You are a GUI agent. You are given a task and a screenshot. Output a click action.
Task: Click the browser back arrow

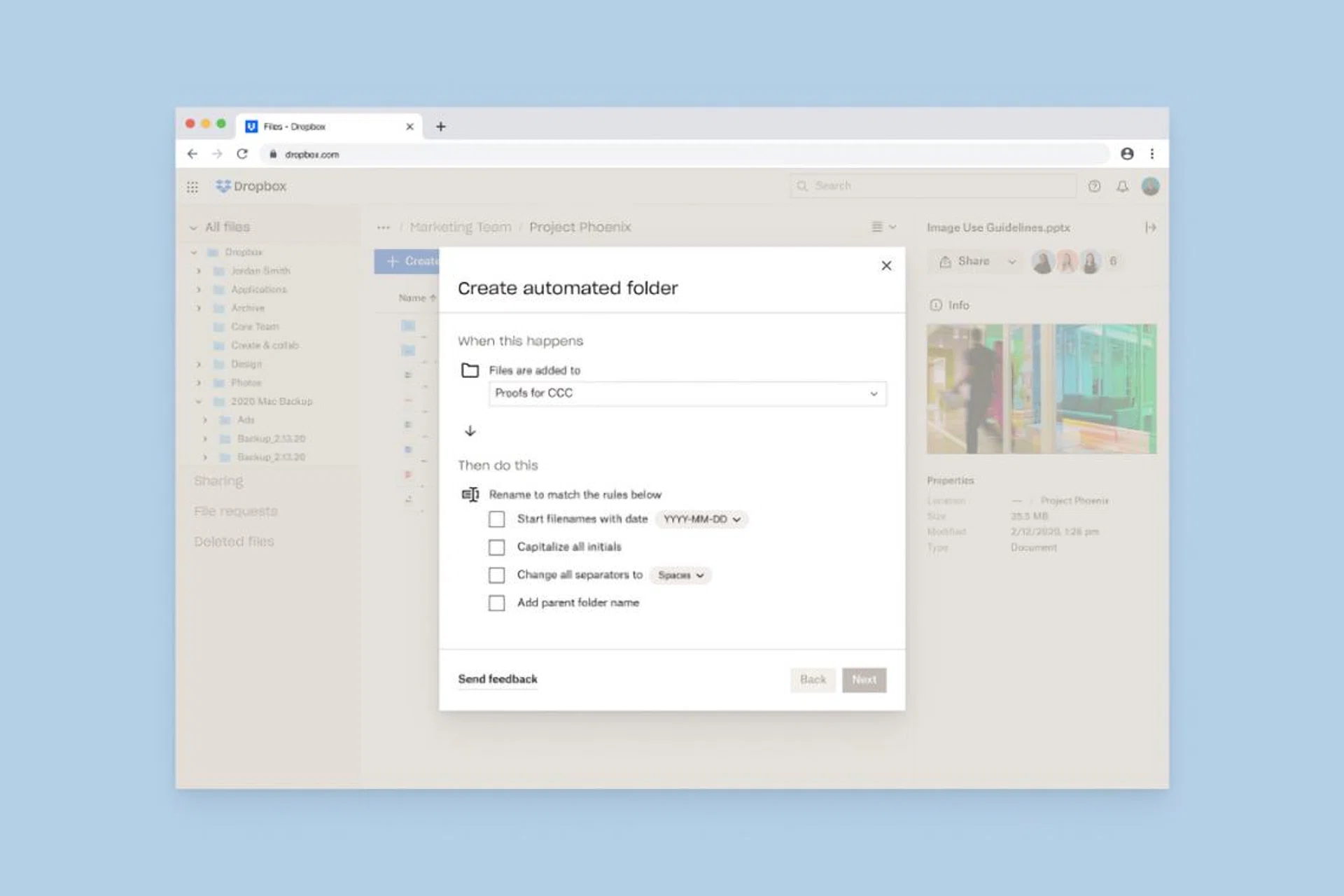point(192,154)
